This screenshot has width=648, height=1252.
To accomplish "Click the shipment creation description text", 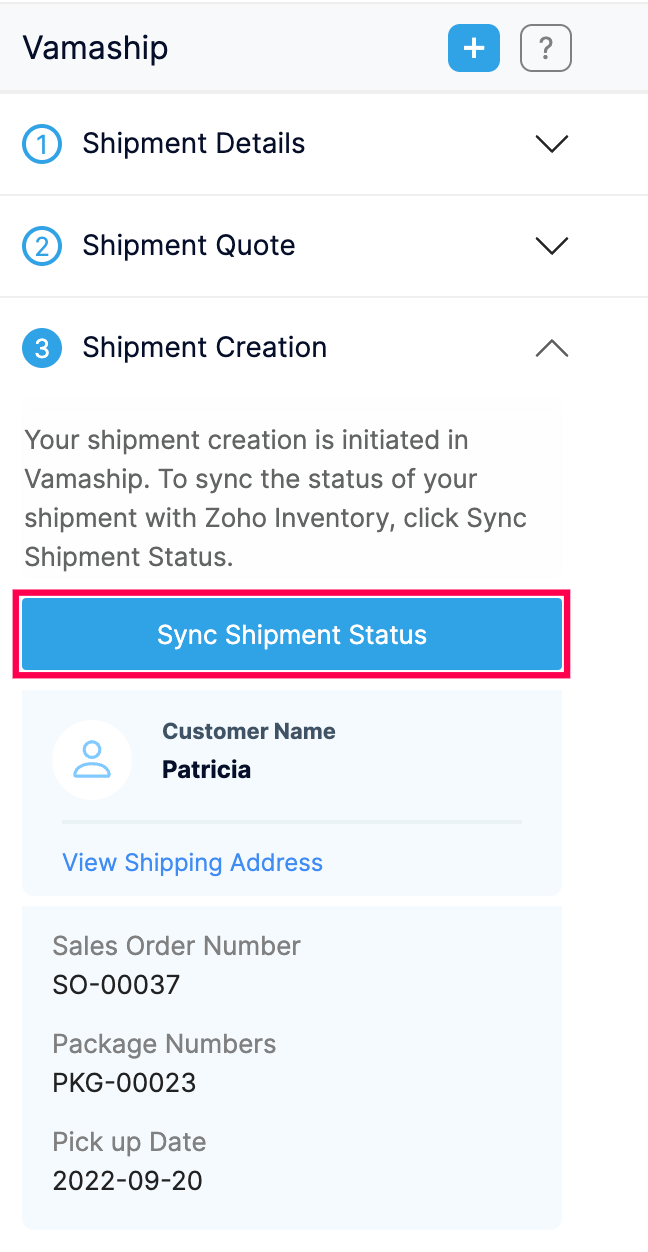I will click(x=275, y=498).
